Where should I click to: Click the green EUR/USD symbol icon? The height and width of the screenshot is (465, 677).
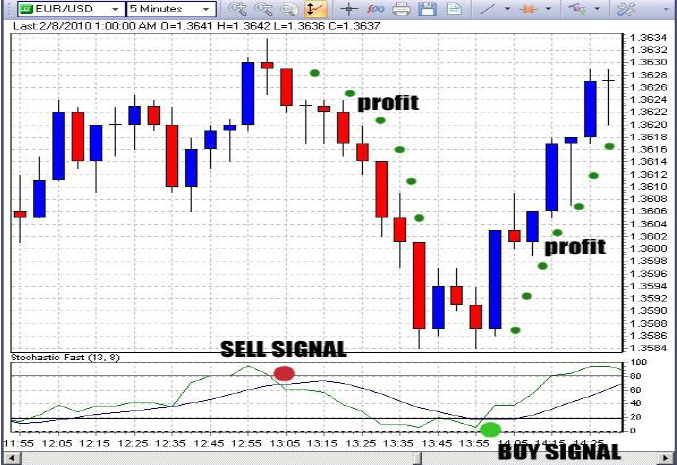(x=26, y=9)
